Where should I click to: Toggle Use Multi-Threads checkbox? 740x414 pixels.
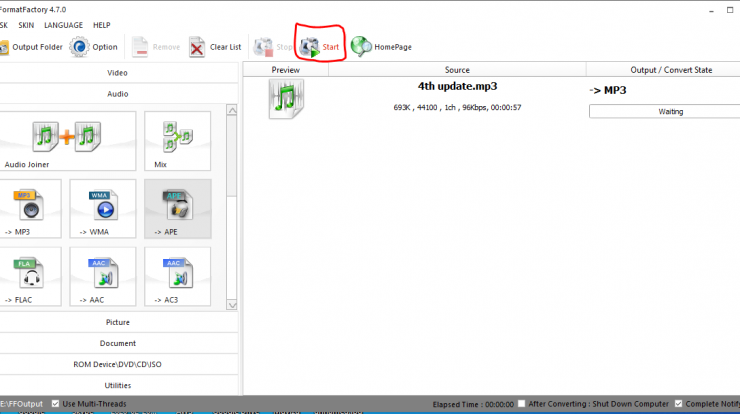pyautogui.click(x=55, y=404)
